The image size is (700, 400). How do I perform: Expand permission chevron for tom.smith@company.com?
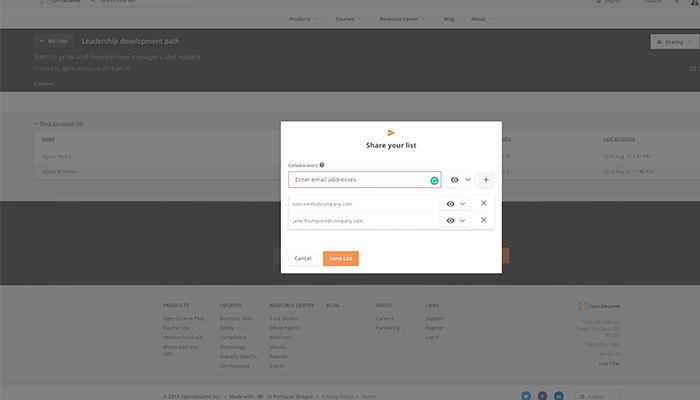pos(462,204)
